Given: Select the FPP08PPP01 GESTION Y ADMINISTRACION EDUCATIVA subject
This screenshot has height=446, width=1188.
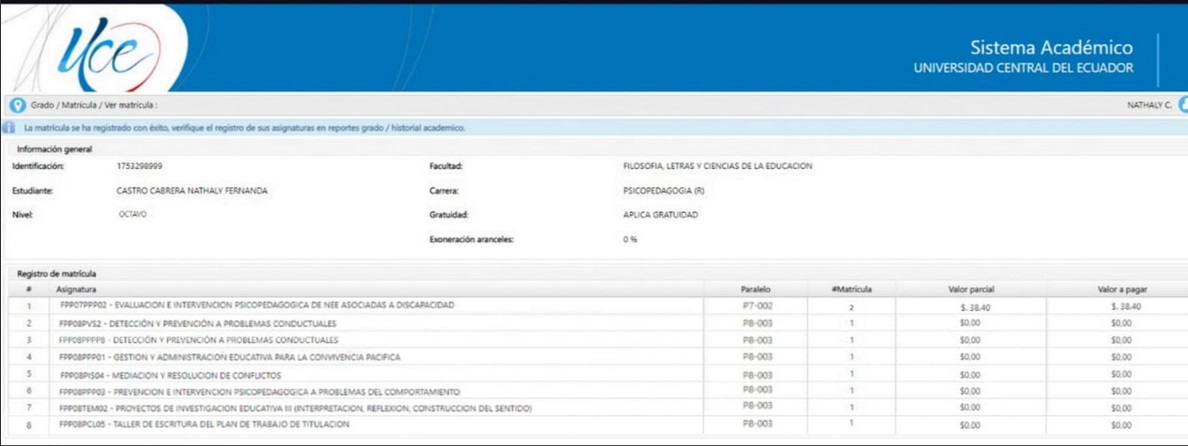Looking at the screenshot, I should (230, 357).
